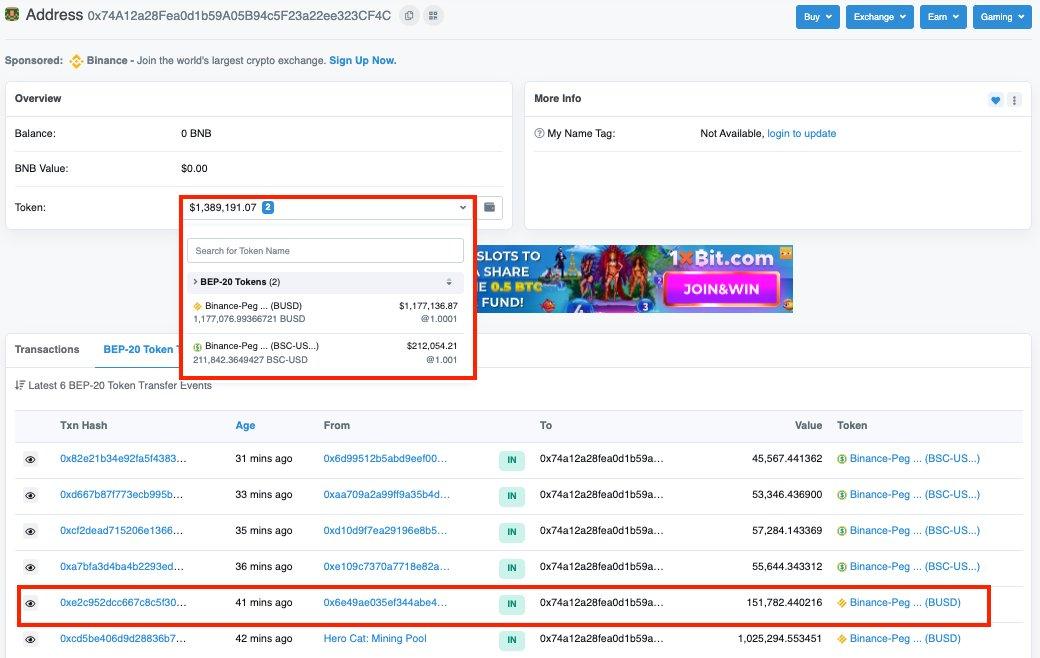The height and width of the screenshot is (658, 1040).
Task: Click the Age column header
Action: tap(245, 425)
